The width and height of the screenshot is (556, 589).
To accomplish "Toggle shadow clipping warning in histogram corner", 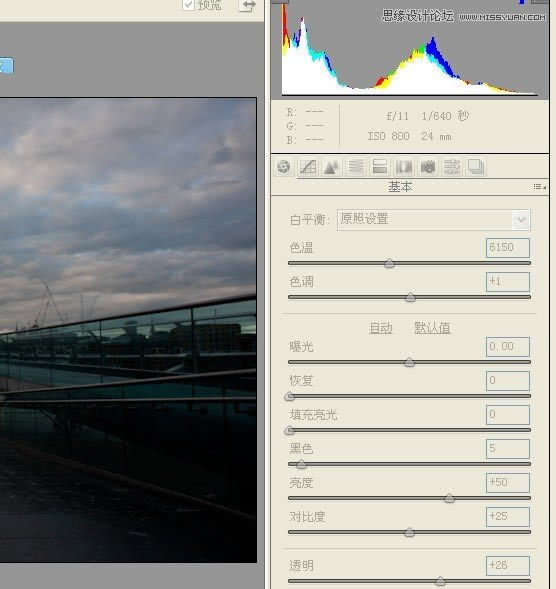I will tap(280, 2).
